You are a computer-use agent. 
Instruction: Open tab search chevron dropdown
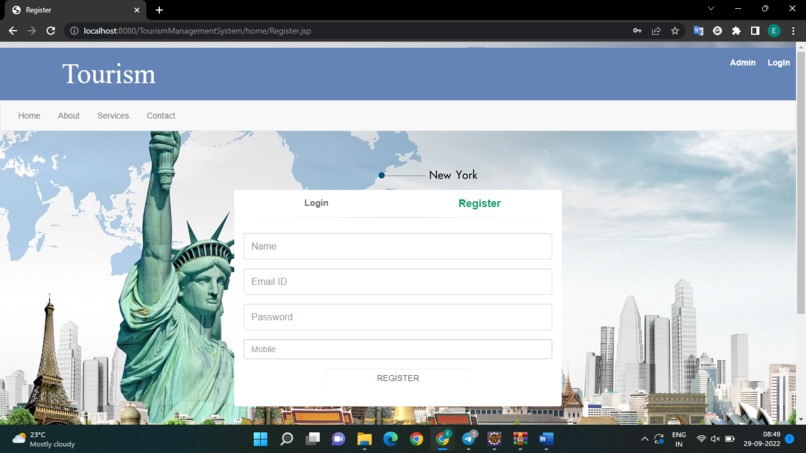click(x=711, y=8)
